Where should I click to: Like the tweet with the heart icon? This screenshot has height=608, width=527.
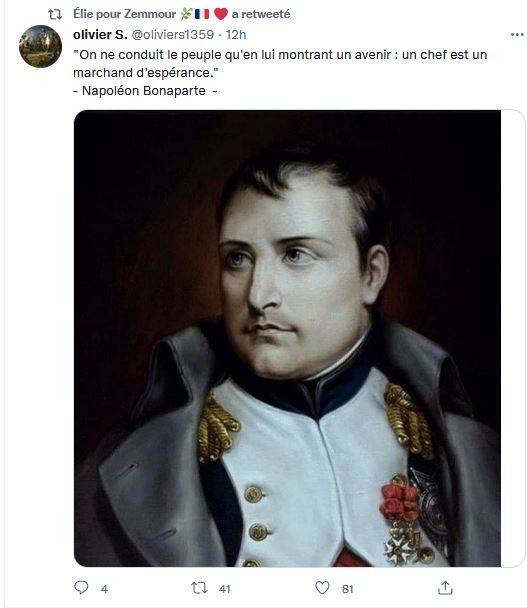(322, 588)
